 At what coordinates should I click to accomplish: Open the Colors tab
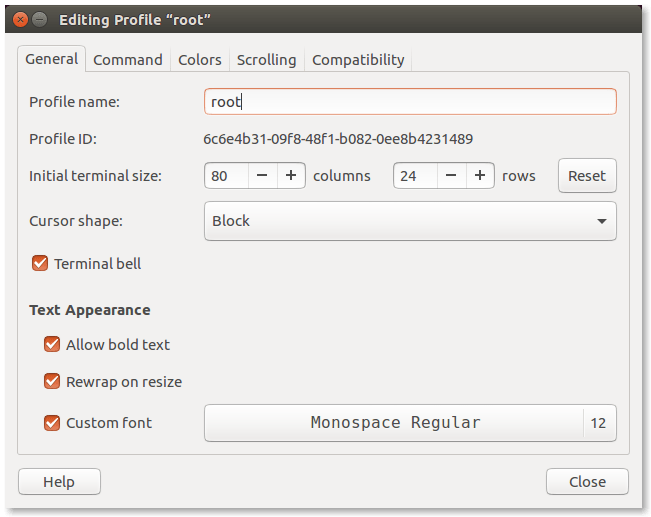click(x=200, y=60)
